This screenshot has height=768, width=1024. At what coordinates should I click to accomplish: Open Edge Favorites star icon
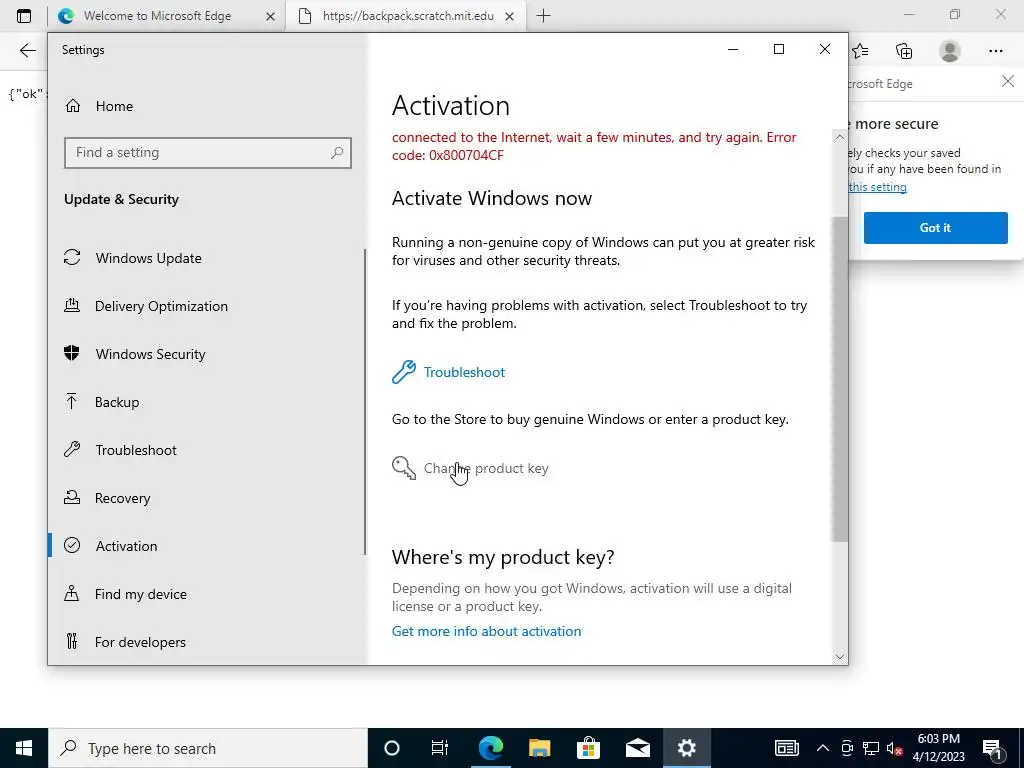pyautogui.click(x=860, y=51)
